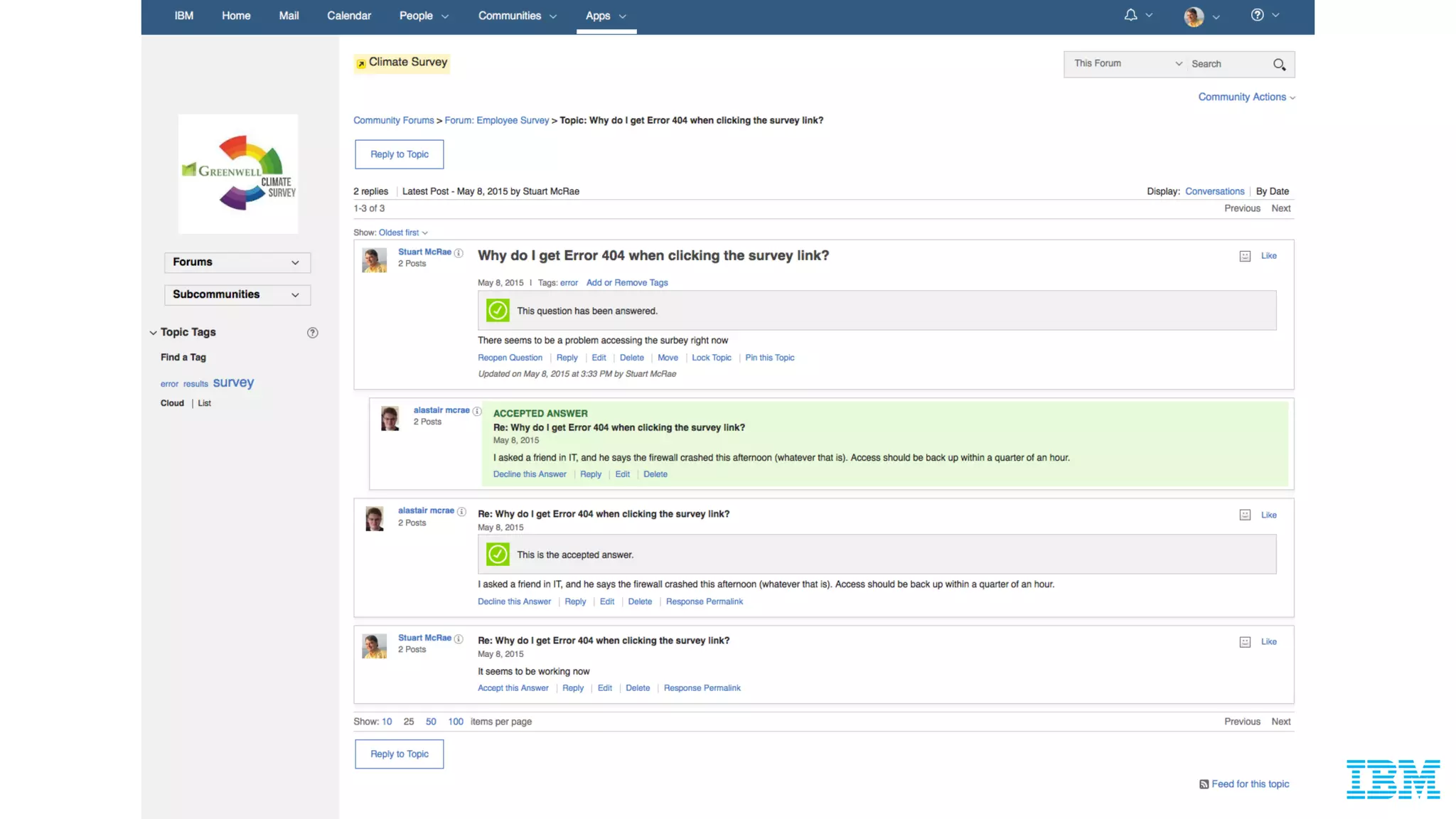Image resolution: width=1456 pixels, height=819 pixels.
Task: Collapse the Topic Tags section
Action: (x=153, y=333)
